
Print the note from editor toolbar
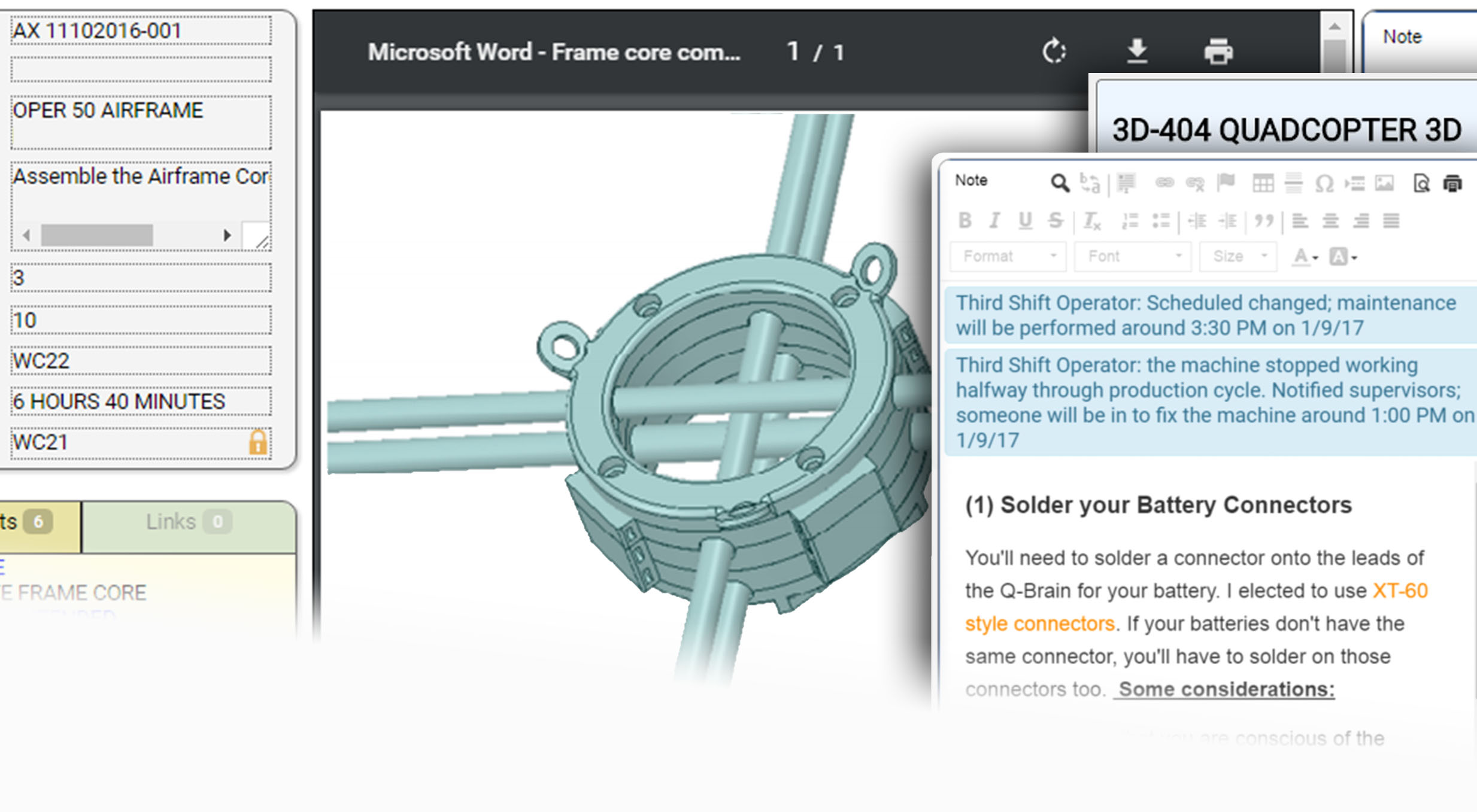click(1452, 183)
